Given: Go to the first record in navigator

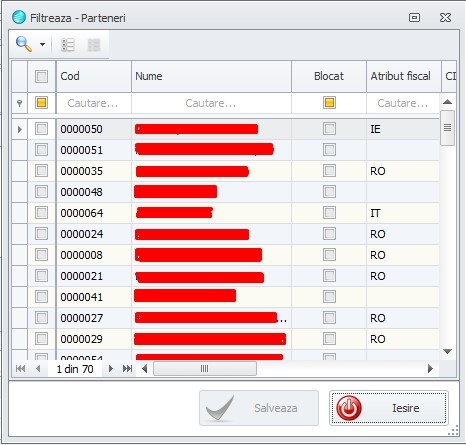Looking at the screenshot, I should (21, 369).
